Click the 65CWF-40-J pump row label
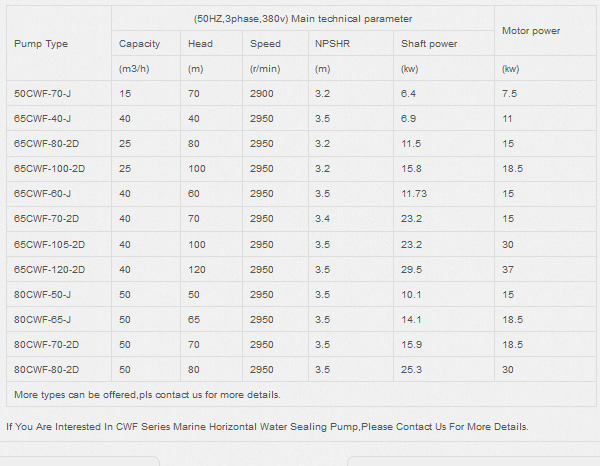The width and height of the screenshot is (600, 466). (x=42, y=118)
